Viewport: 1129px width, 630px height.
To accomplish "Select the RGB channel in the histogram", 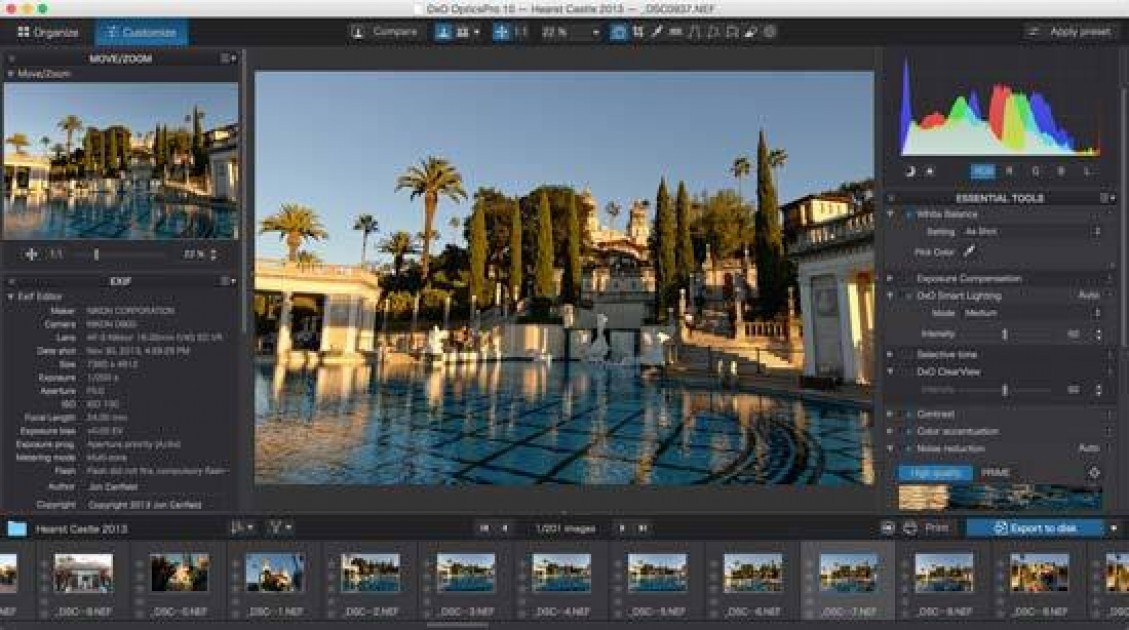I will (984, 172).
